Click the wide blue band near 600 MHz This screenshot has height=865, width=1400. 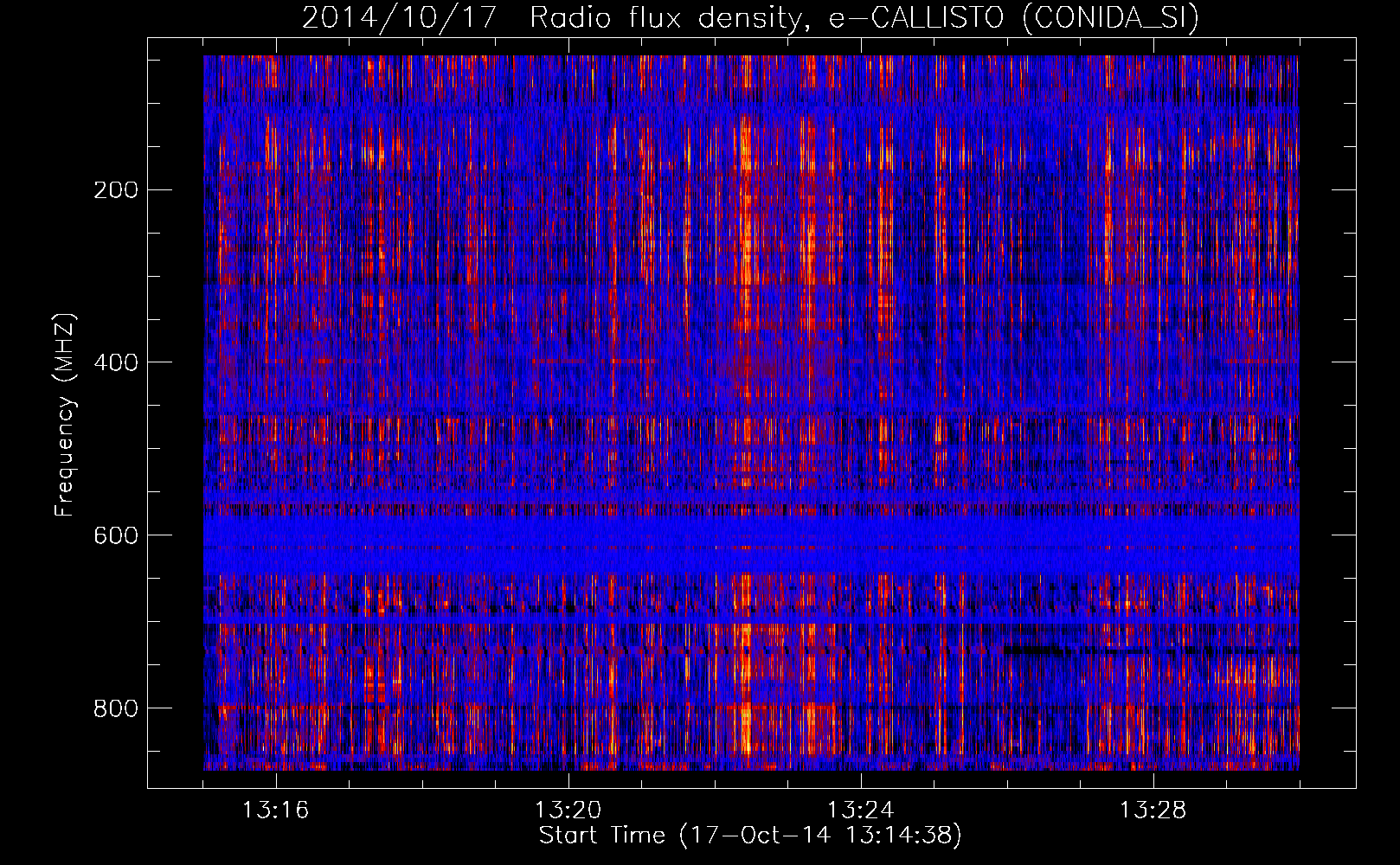click(751, 545)
